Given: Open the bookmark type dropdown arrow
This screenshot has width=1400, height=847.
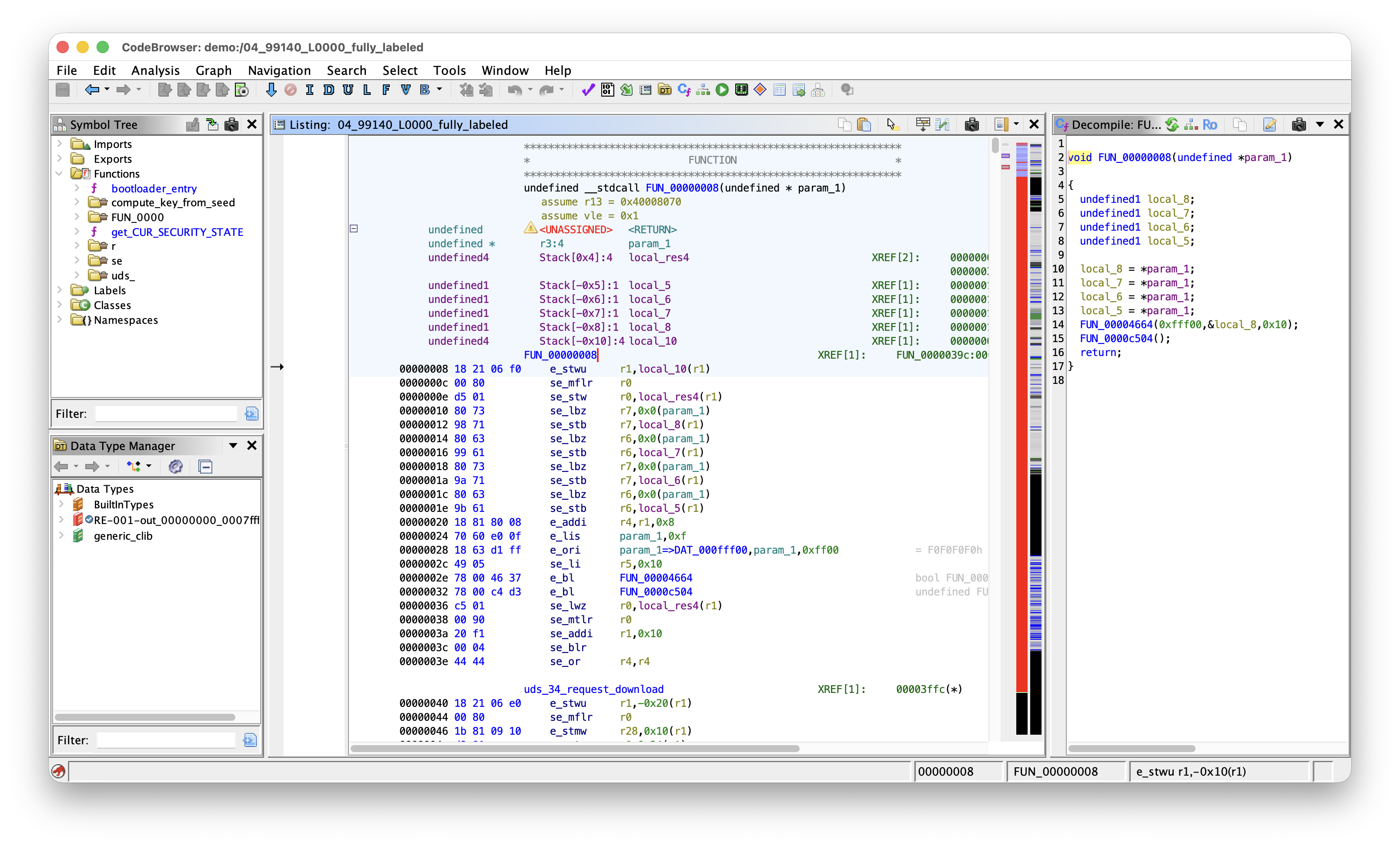Looking at the screenshot, I should coord(439,90).
